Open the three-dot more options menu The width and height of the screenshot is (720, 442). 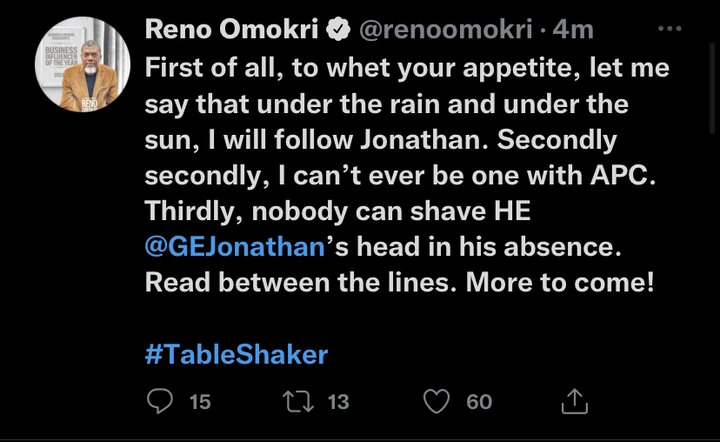coord(669,29)
